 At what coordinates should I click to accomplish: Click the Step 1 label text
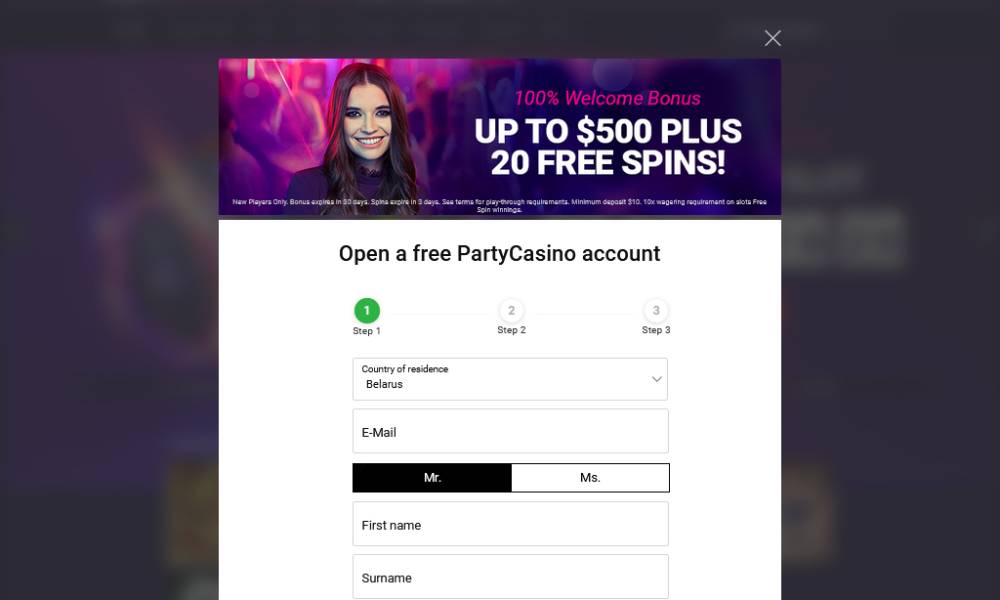(367, 331)
